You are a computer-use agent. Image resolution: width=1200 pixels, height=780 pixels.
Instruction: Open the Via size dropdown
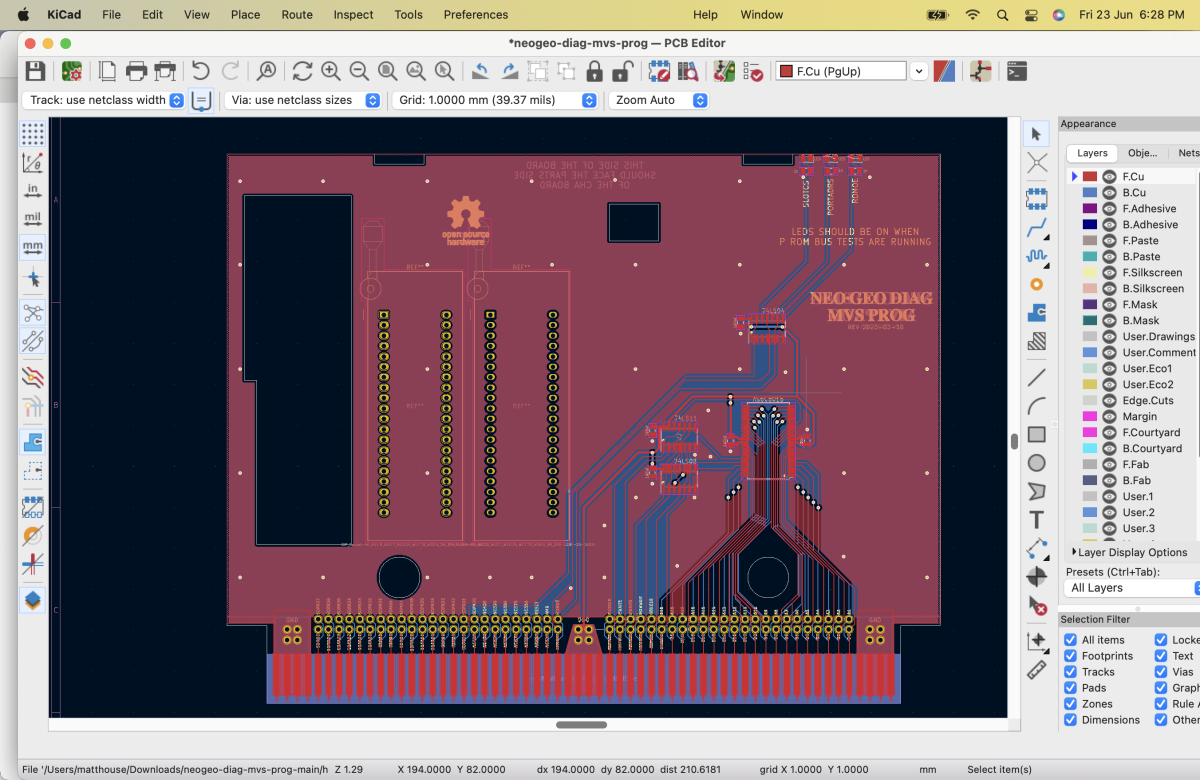click(302, 100)
